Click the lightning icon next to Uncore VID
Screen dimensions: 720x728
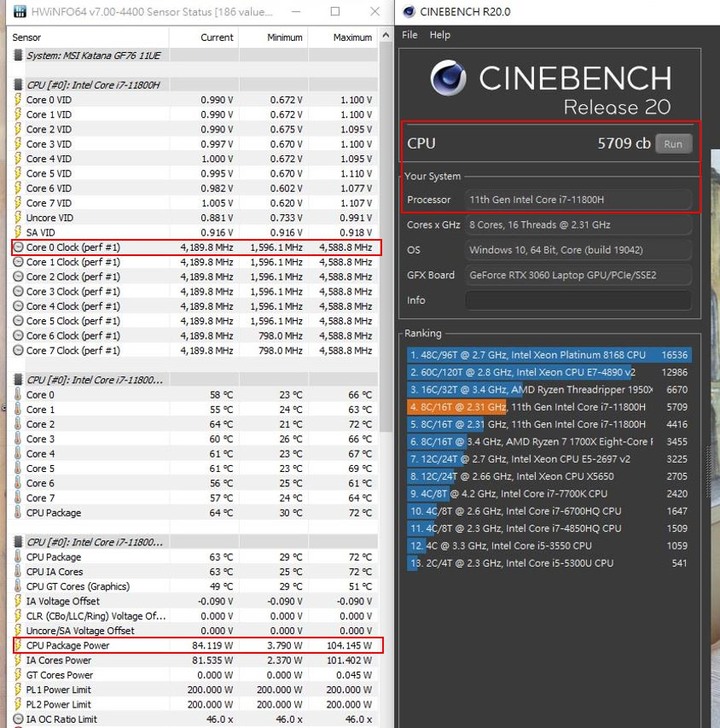pyautogui.click(x=18, y=217)
